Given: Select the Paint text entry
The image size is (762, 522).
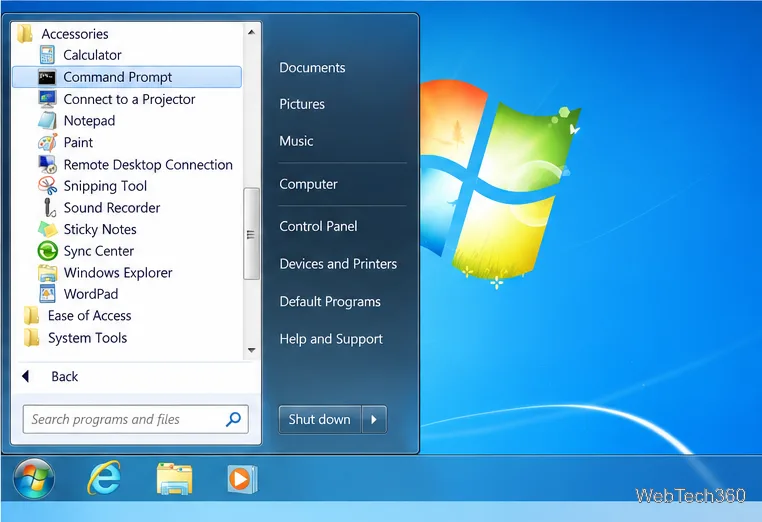Looking at the screenshot, I should [78, 142].
